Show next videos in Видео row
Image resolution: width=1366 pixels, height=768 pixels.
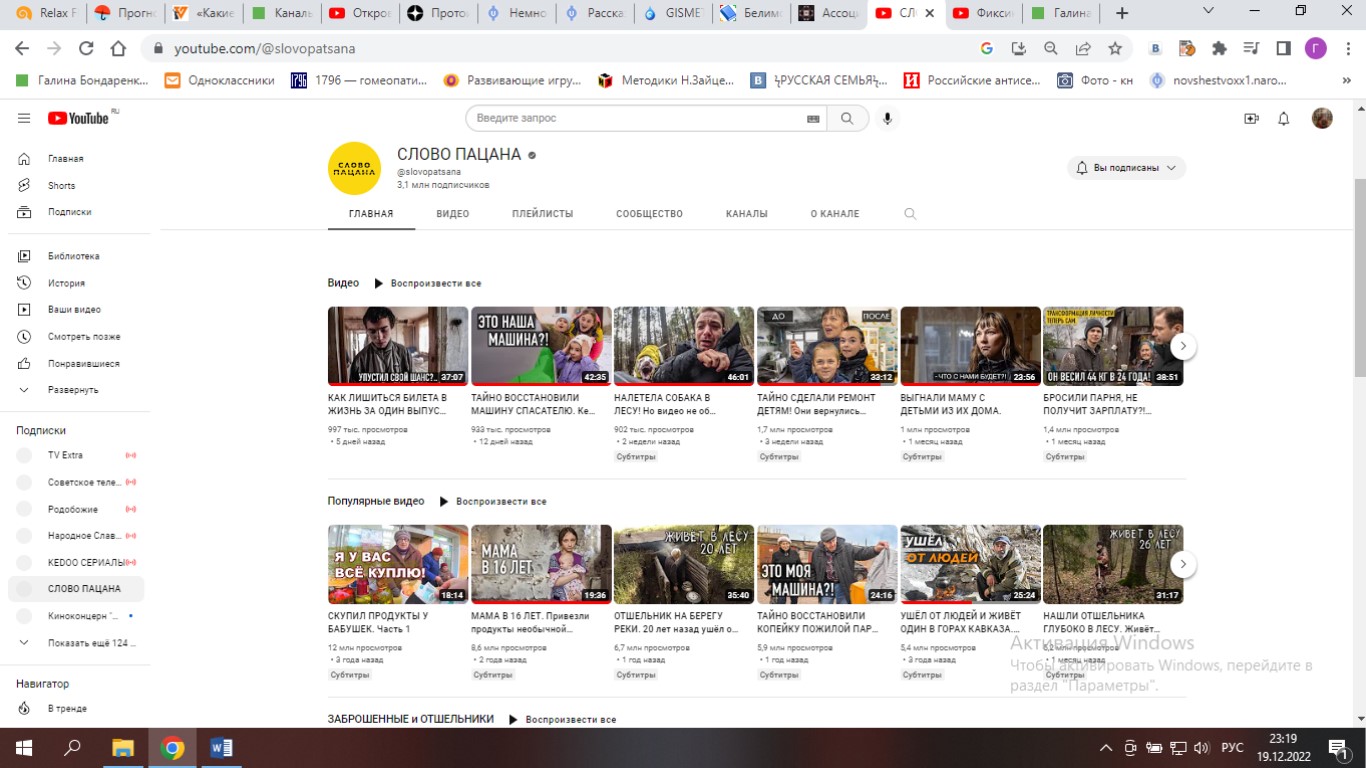(1183, 346)
